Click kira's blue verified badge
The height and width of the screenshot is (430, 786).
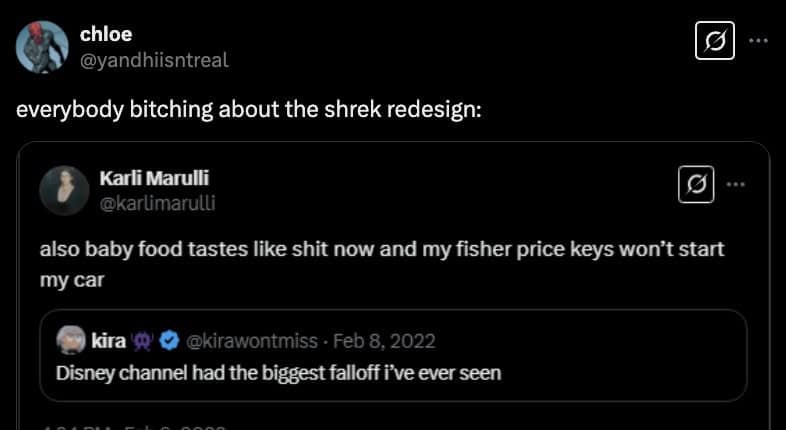(x=170, y=341)
